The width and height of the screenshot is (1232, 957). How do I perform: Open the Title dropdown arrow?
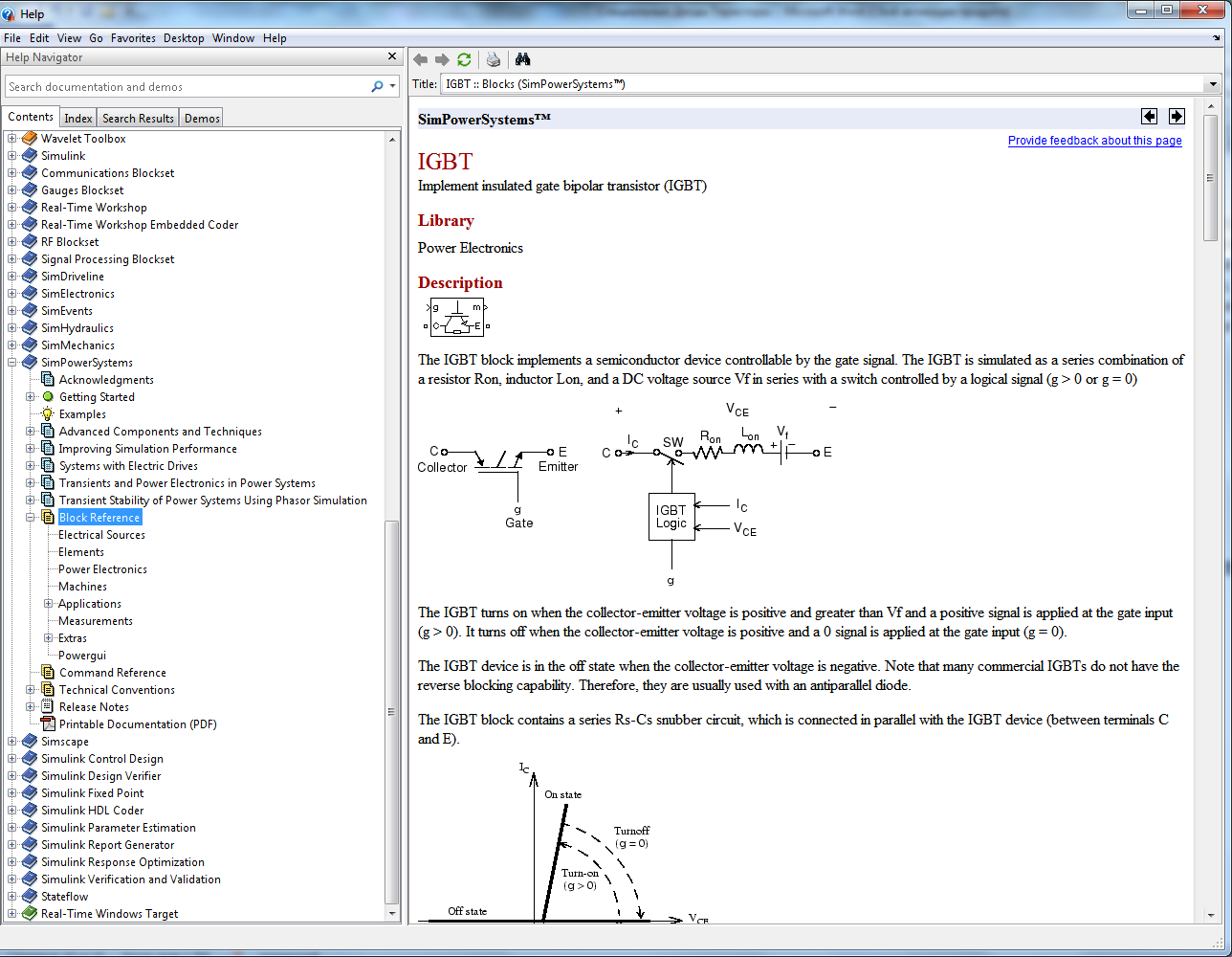click(x=1214, y=84)
